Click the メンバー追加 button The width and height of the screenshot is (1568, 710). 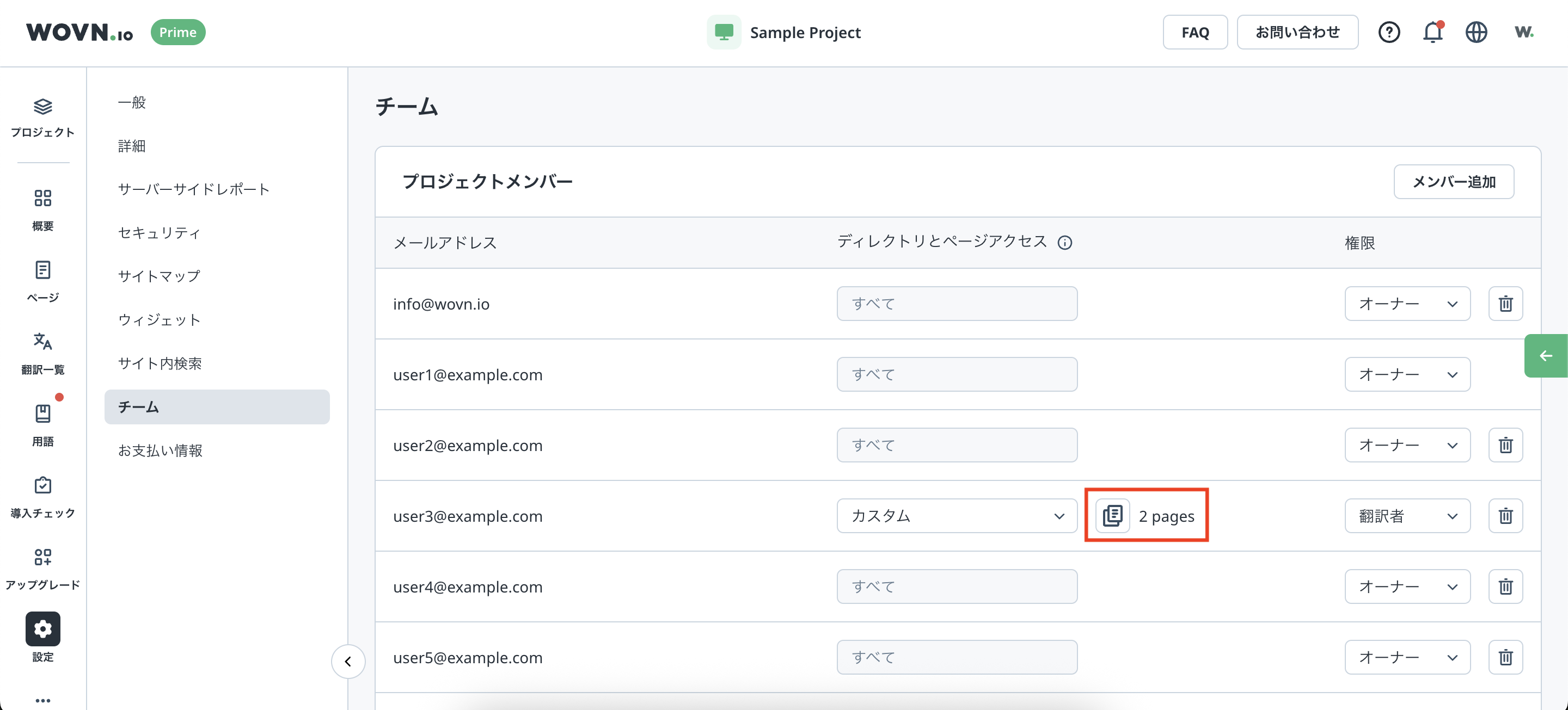click(1453, 182)
